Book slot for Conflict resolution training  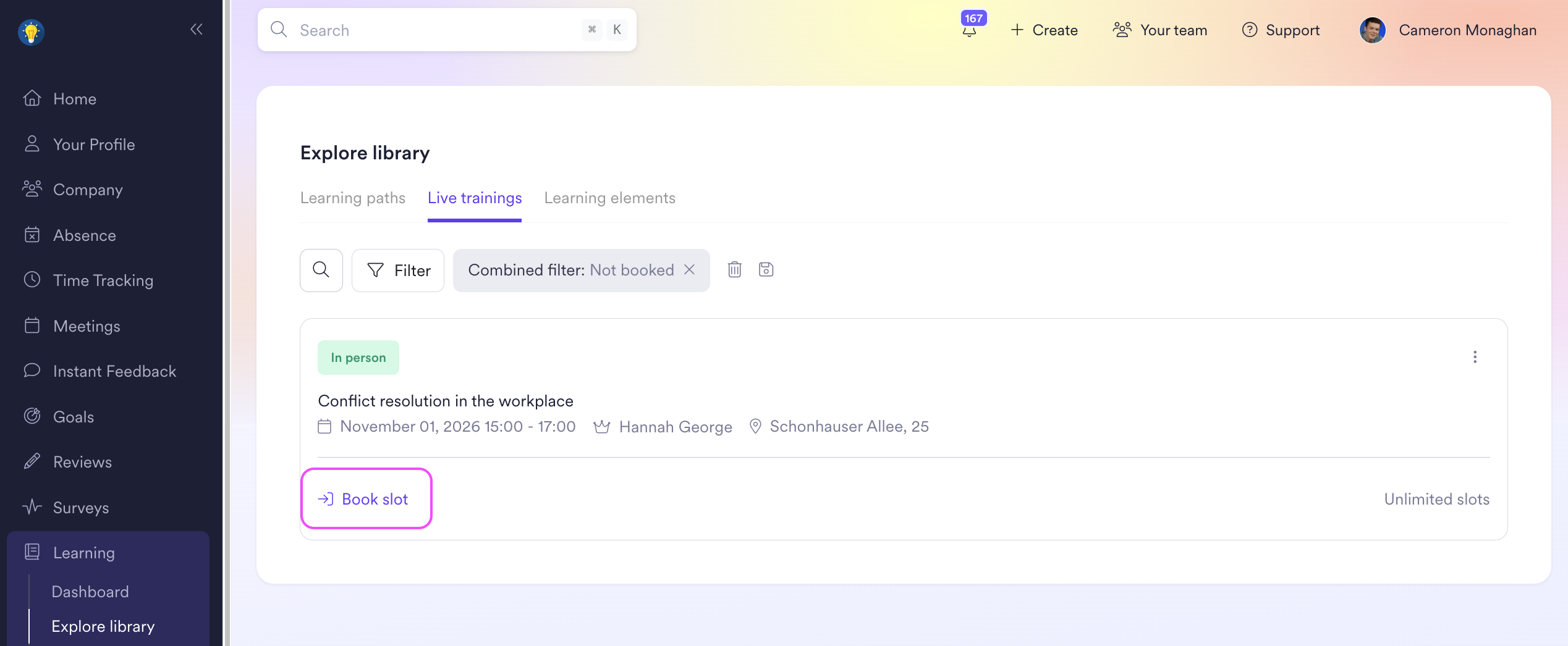(366, 498)
